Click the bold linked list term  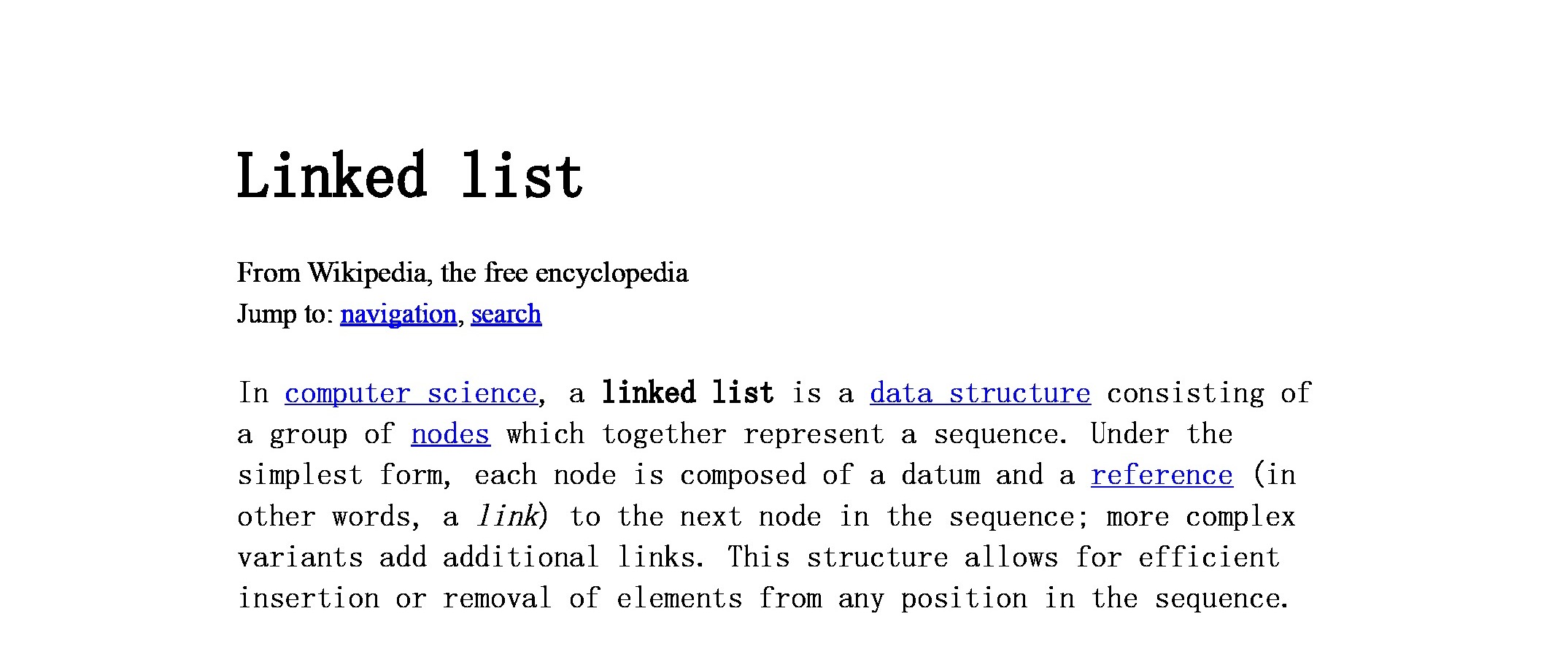[687, 393]
